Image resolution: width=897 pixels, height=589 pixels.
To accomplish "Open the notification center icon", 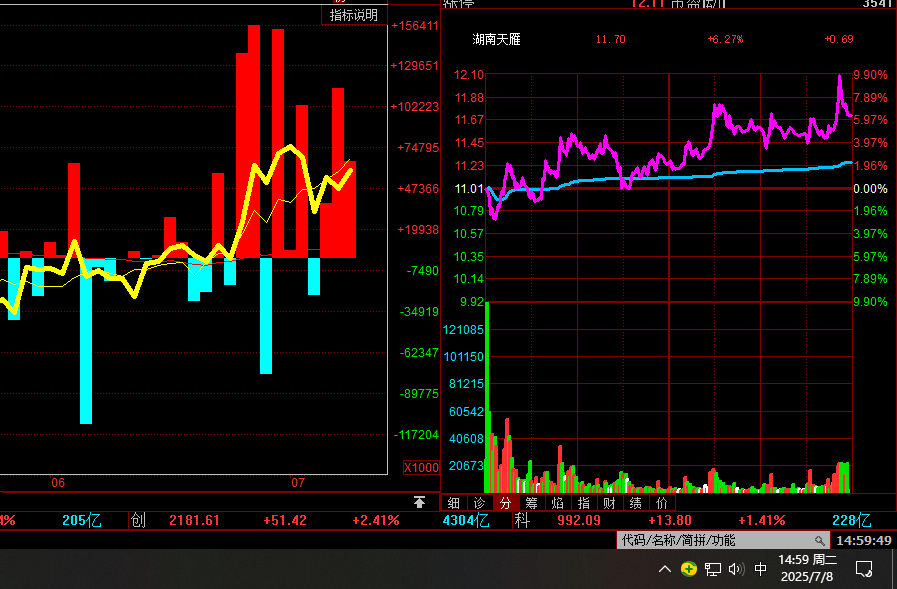I will pos(864,569).
